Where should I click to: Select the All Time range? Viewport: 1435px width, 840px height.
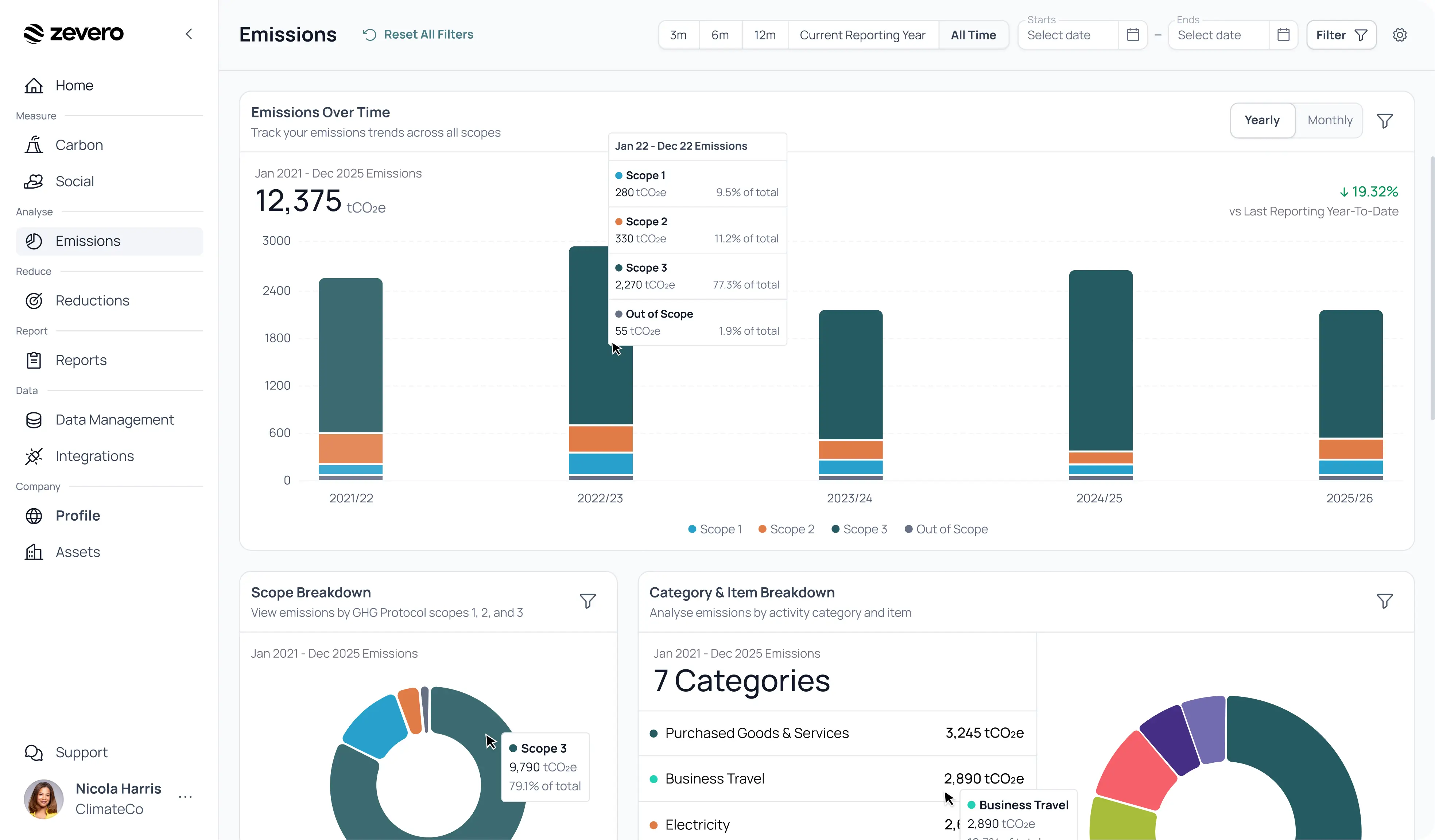coord(973,35)
